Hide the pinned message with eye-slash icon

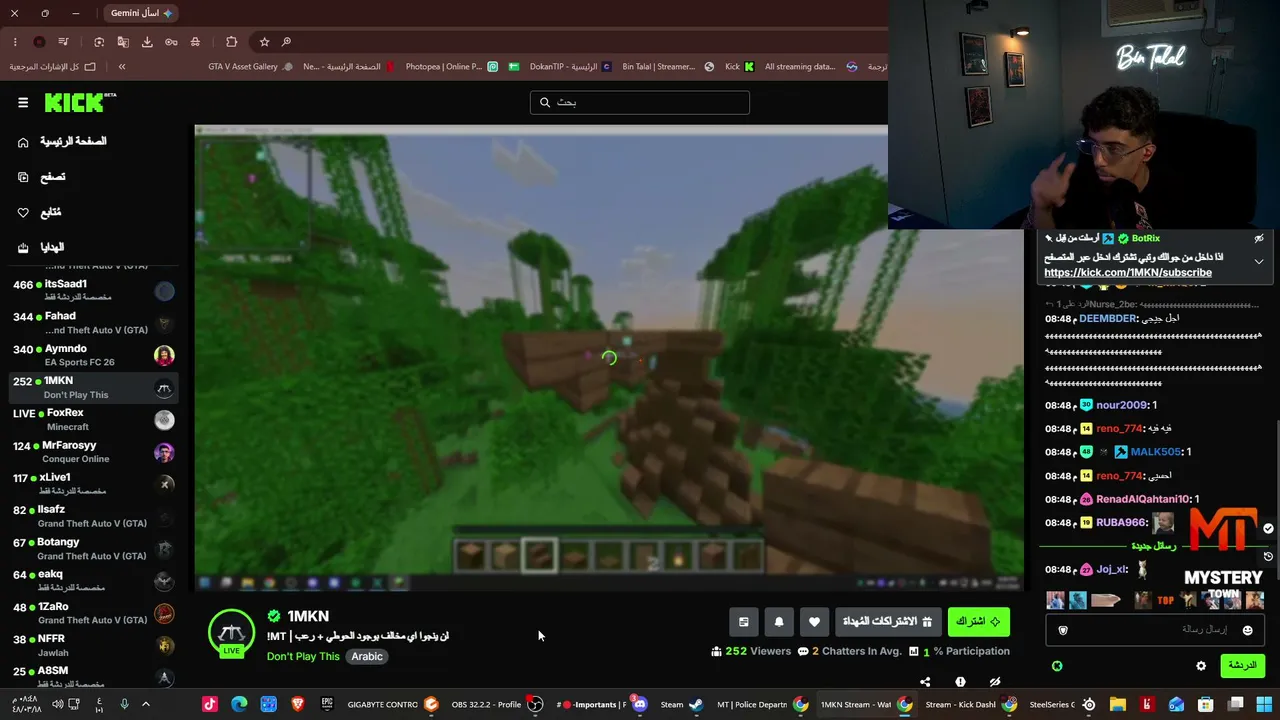pyautogui.click(x=1259, y=238)
